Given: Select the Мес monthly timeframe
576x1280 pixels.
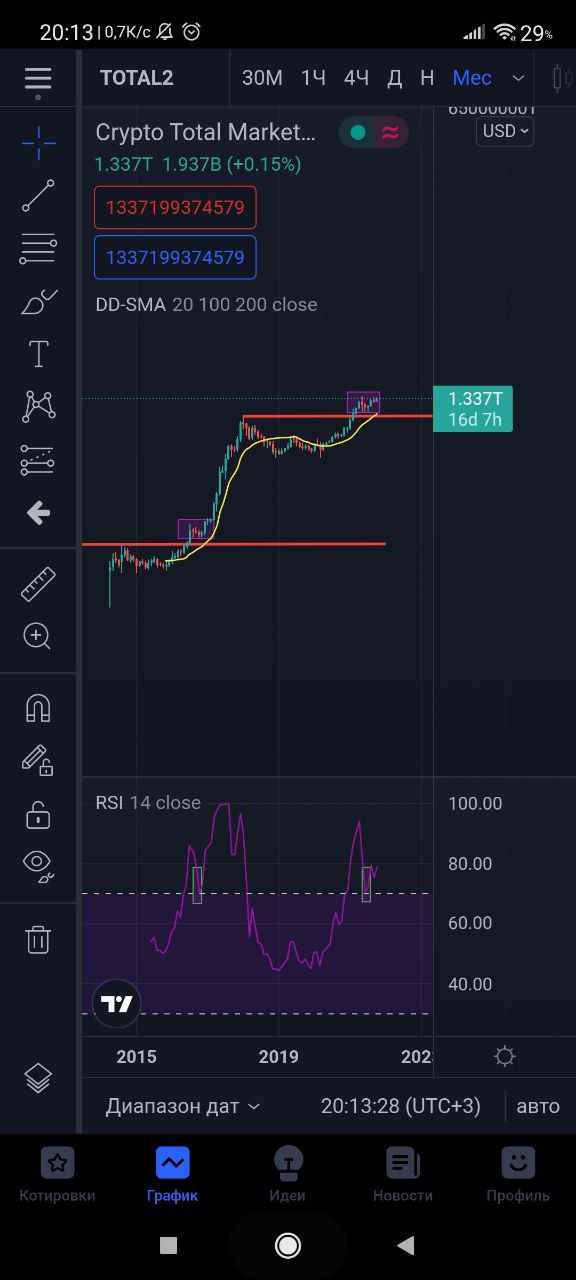Looking at the screenshot, I should [472, 78].
